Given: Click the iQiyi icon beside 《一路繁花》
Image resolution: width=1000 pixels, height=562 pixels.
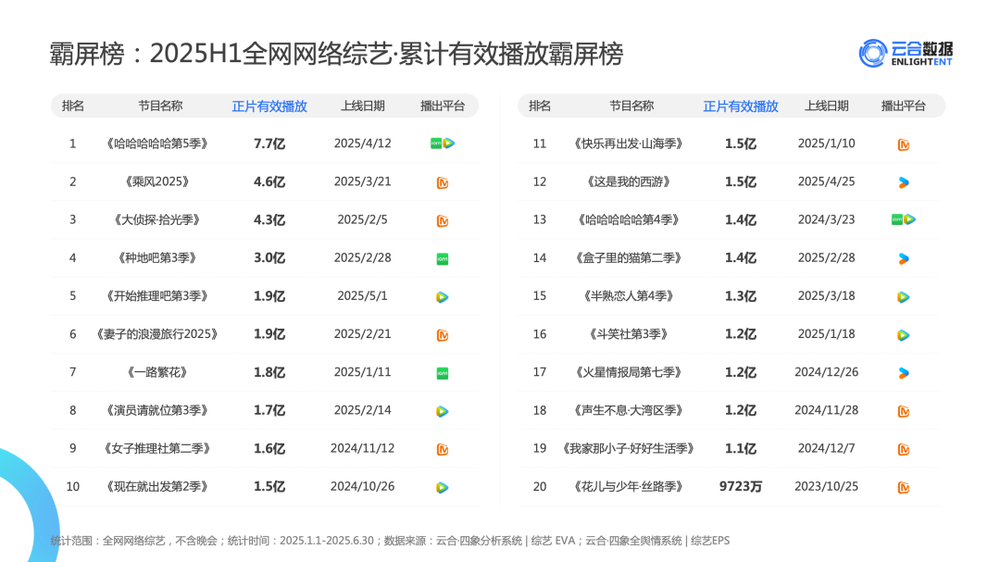Looking at the screenshot, I should coord(442,373).
